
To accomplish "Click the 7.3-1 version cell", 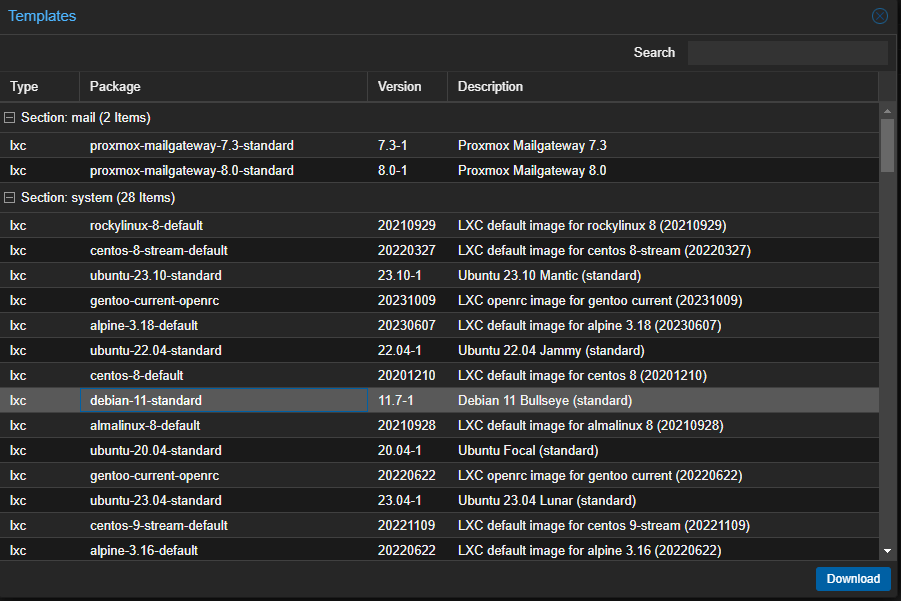I will tap(407, 146).
